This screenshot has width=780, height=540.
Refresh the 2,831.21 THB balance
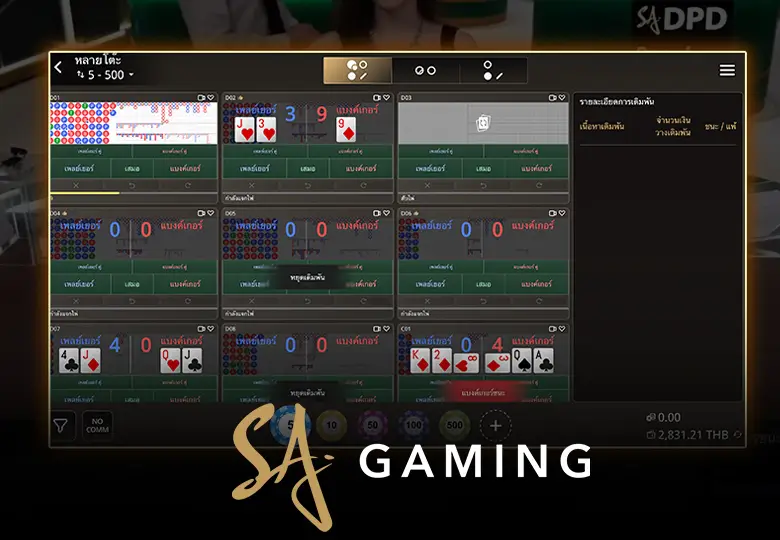[737, 435]
